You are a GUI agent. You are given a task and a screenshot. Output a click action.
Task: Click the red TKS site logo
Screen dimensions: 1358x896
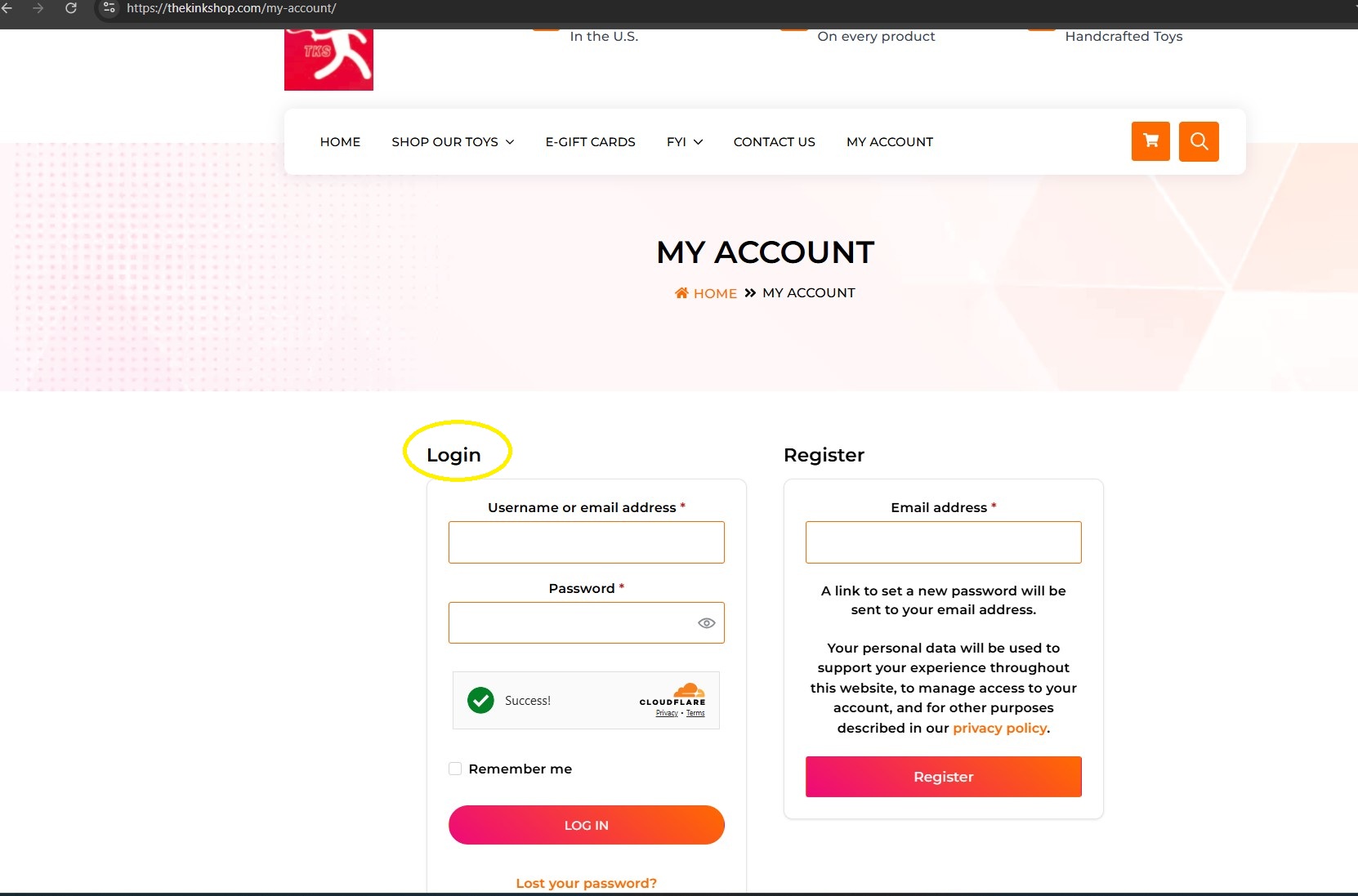(x=328, y=60)
